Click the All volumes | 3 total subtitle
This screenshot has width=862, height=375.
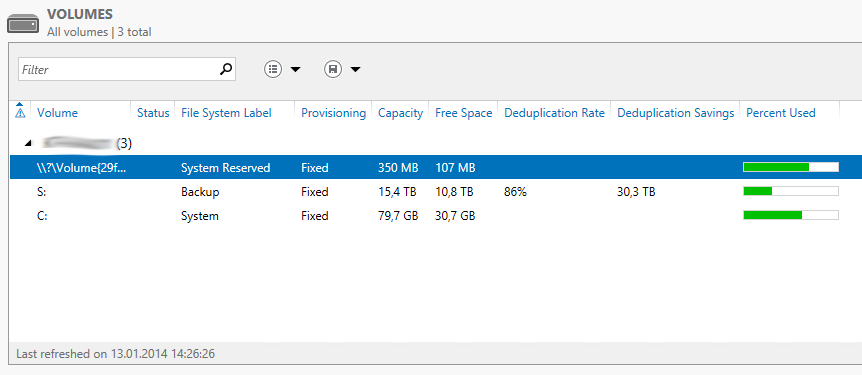(x=99, y=32)
